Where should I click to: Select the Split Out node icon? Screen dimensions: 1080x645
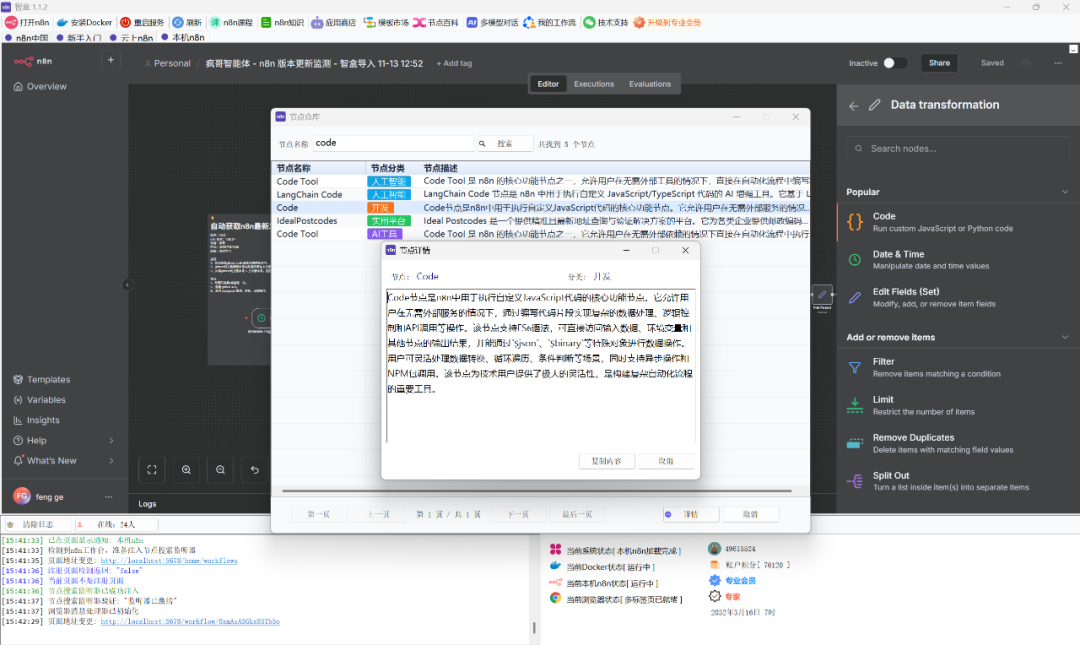[x=855, y=481]
